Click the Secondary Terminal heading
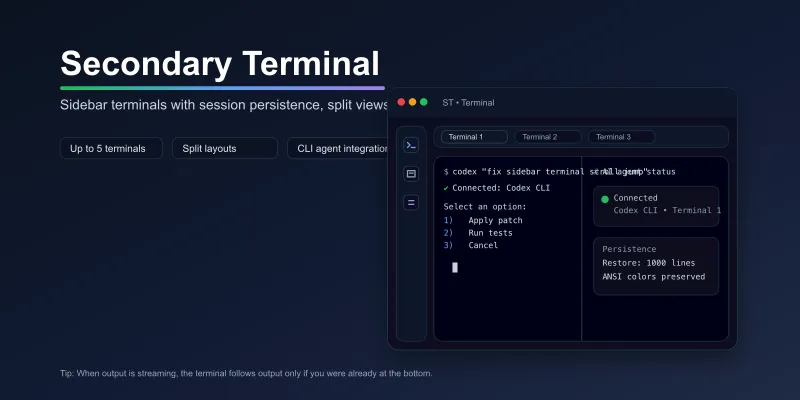This screenshot has height=400, width=800. click(x=220, y=63)
